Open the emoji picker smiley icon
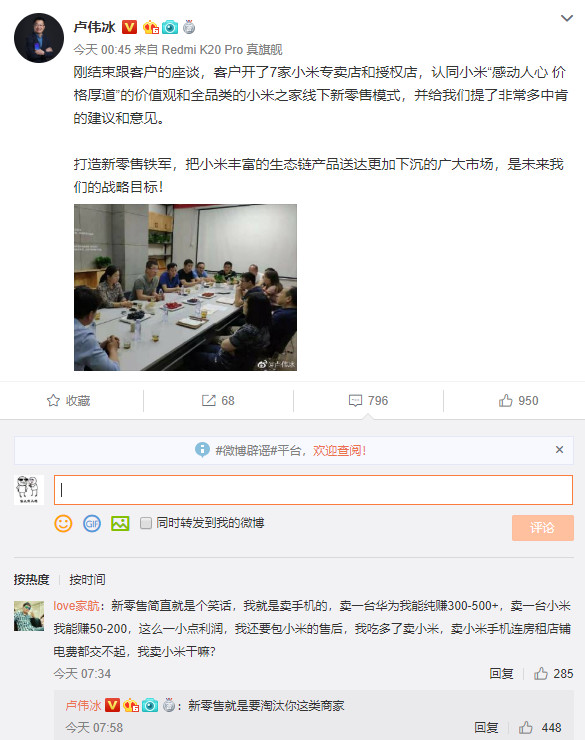 click(x=63, y=523)
